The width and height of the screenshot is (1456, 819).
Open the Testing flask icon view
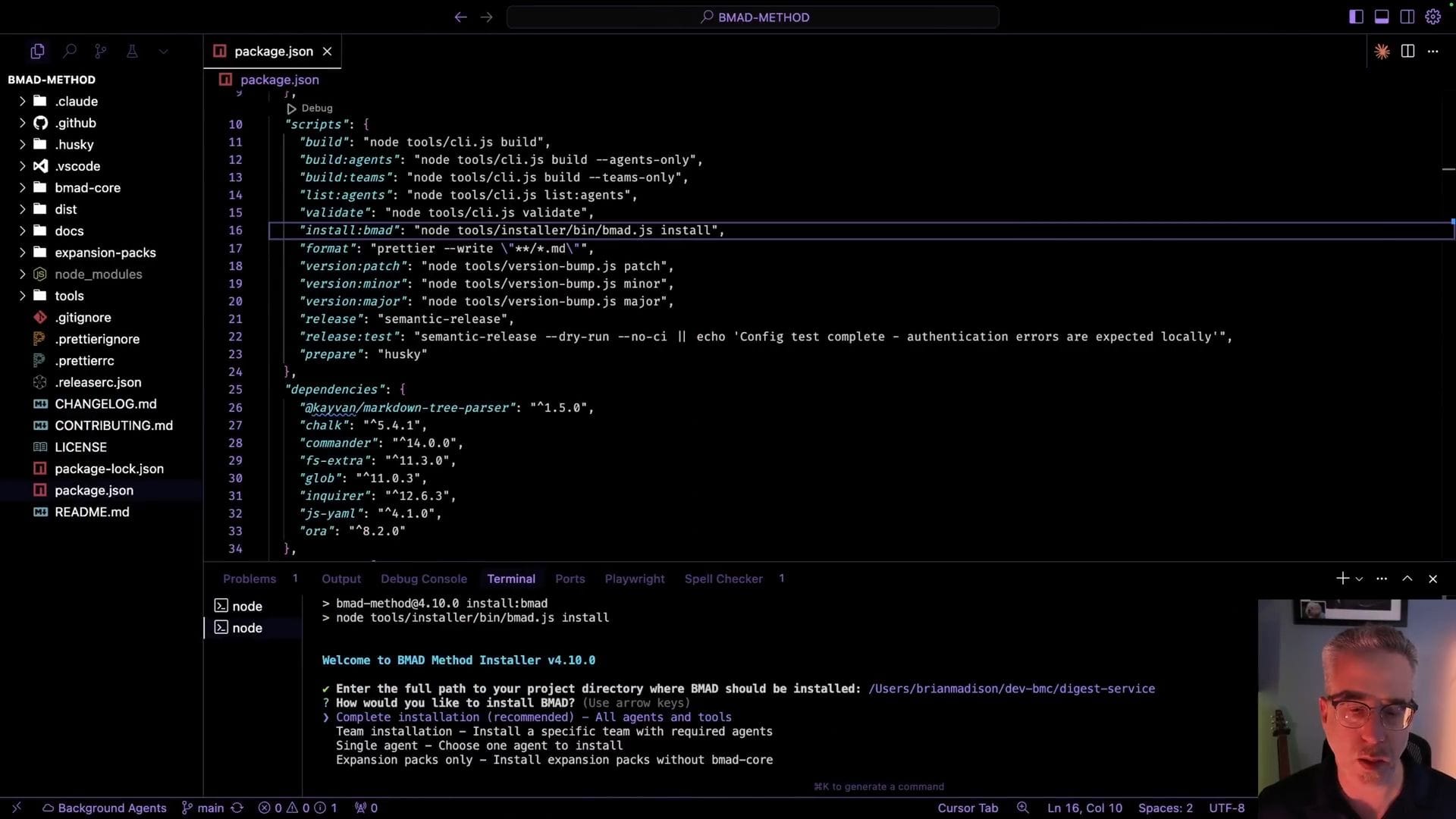pyautogui.click(x=132, y=52)
